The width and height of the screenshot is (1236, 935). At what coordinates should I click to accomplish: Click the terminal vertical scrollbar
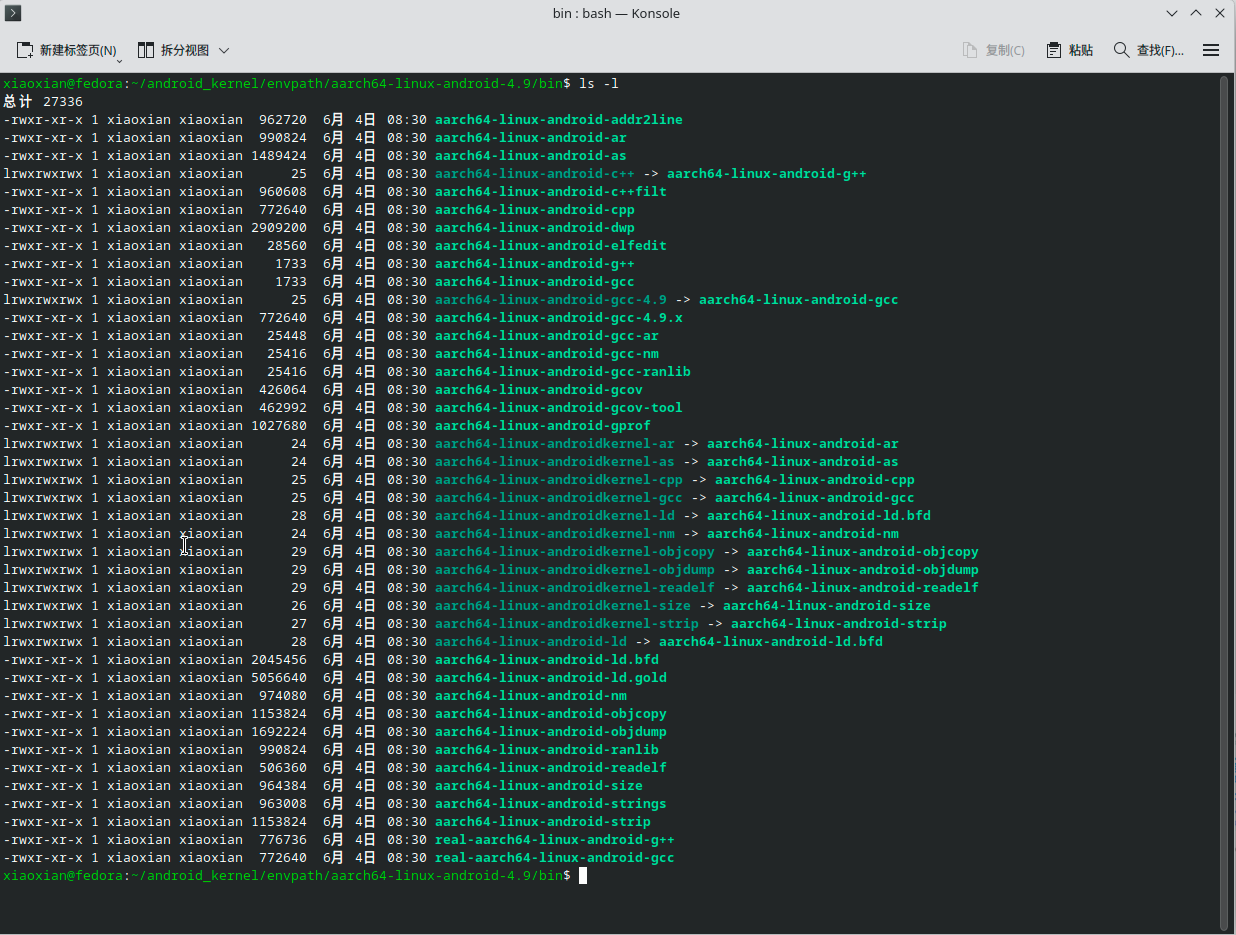click(x=1224, y=502)
